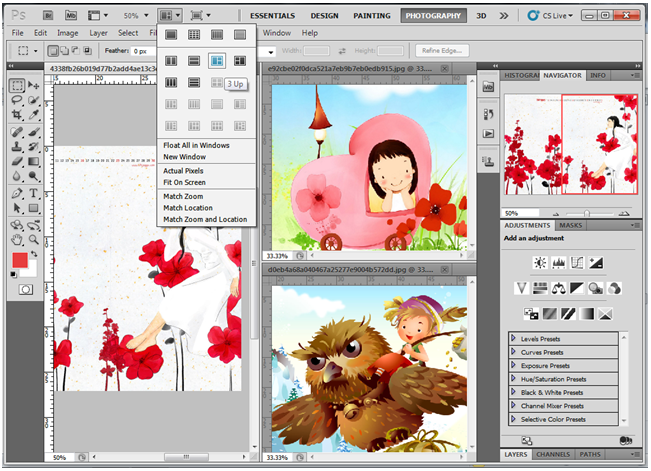Choose the 3 Up document arrangement
Screen dimensions: 651x471
[217, 61]
